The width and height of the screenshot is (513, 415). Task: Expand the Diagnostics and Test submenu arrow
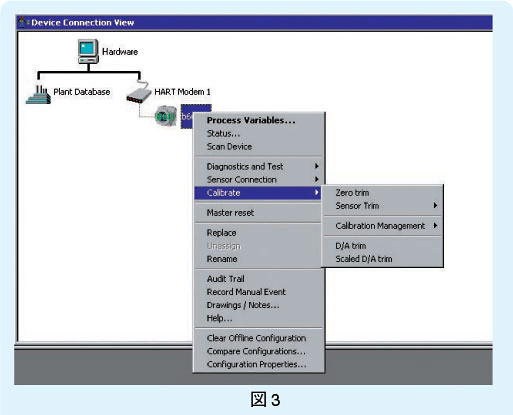point(316,166)
